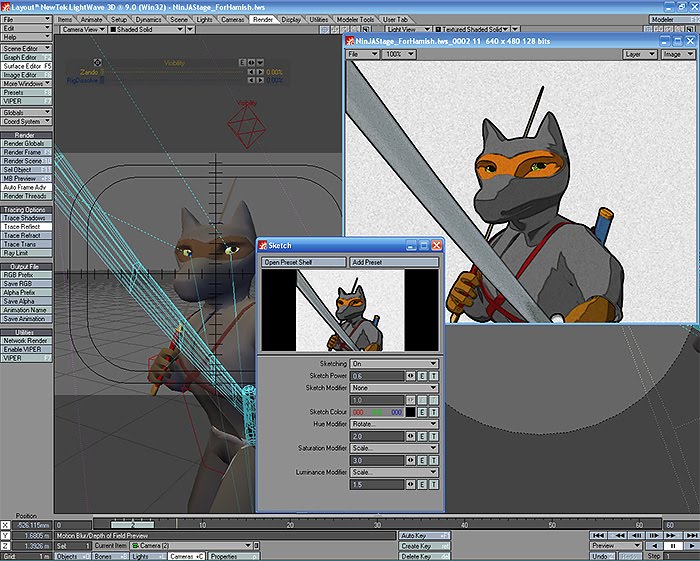Open the Luminance Modifier Scale dropdown
The image size is (700, 561).
click(x=394, y=472)
